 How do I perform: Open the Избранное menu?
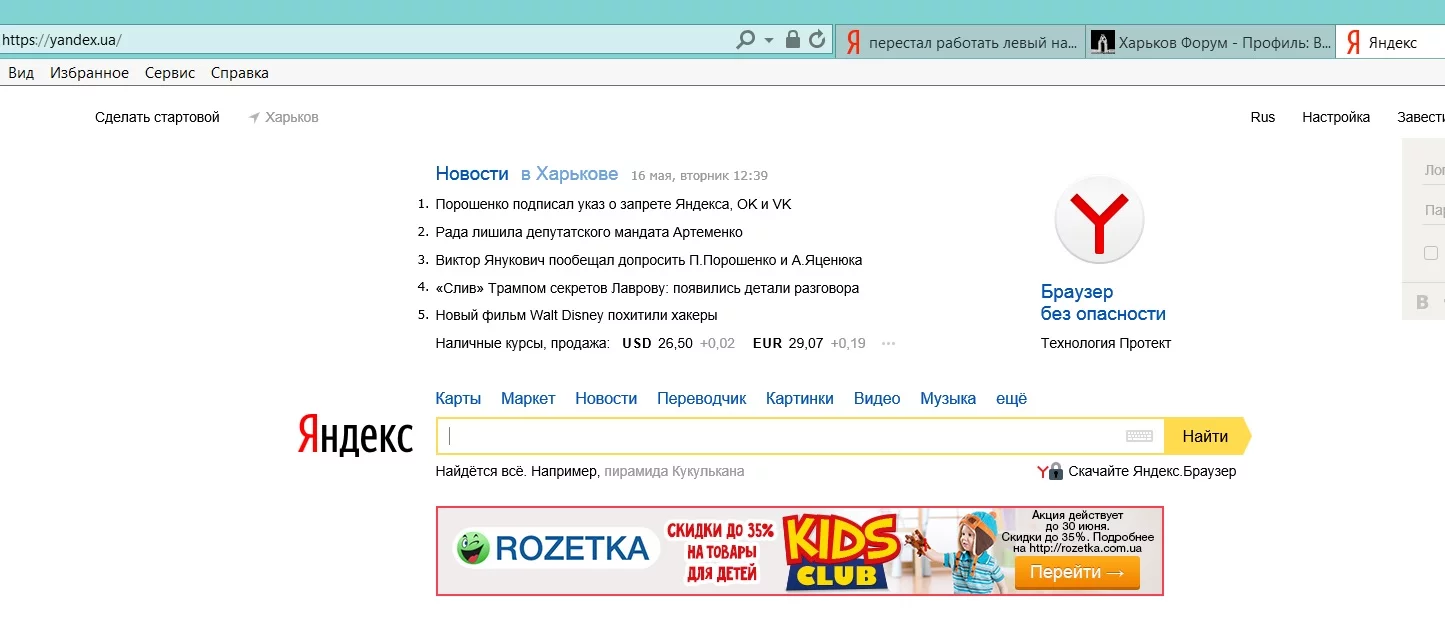click(x=89, y=73)
